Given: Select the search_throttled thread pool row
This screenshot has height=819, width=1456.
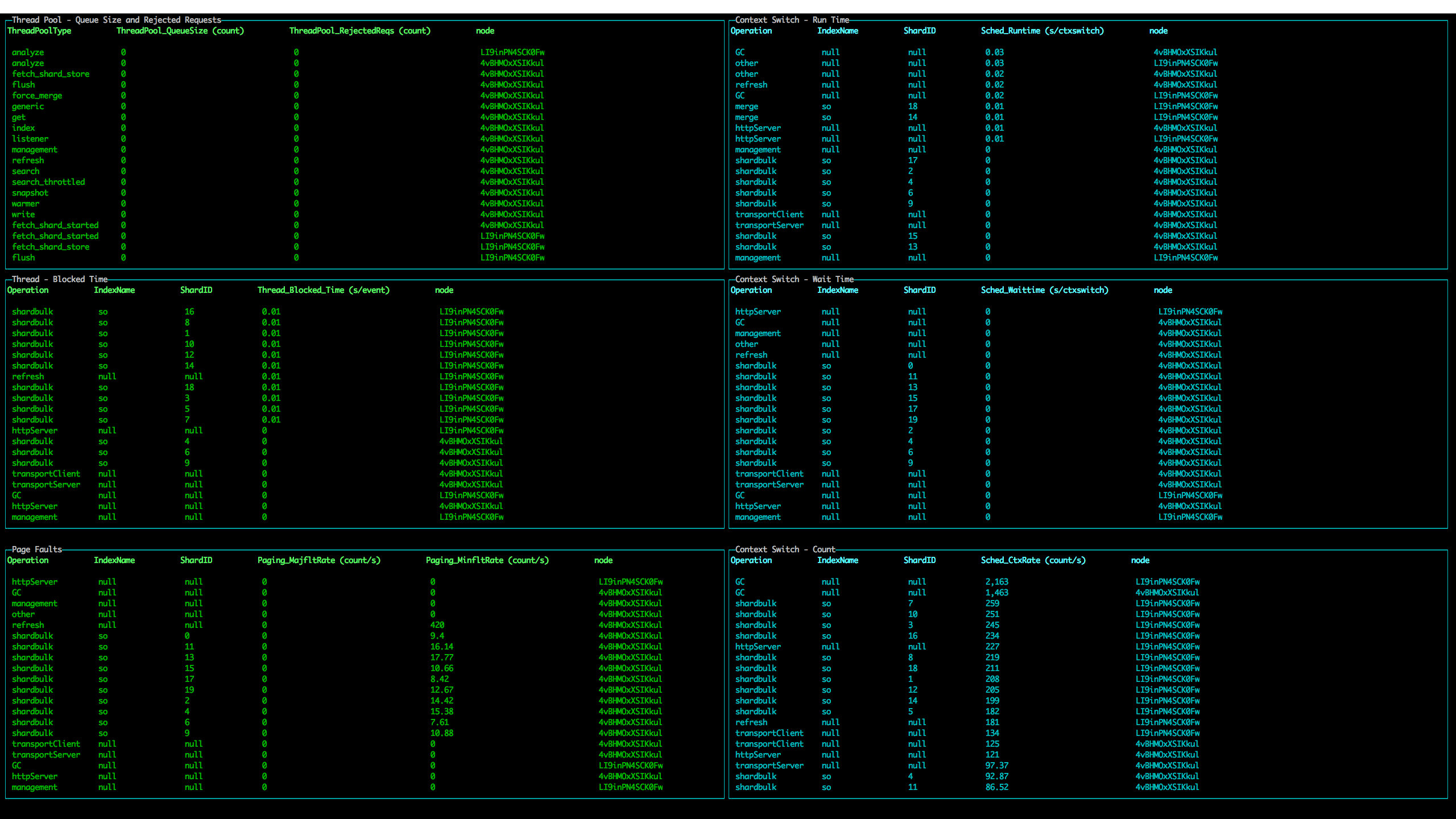Looking at the screenshot, I should click(48, 182).
